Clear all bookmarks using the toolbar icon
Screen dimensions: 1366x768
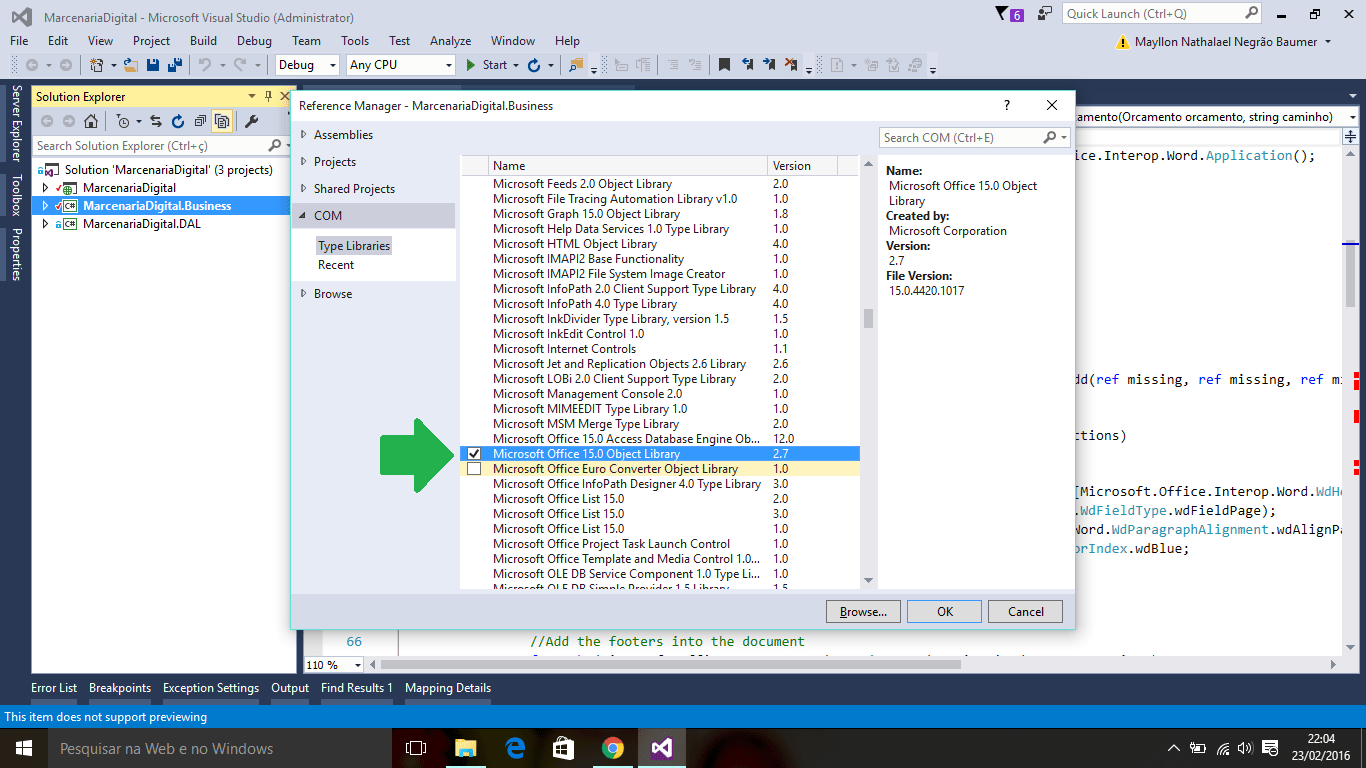tap(792, 65)
